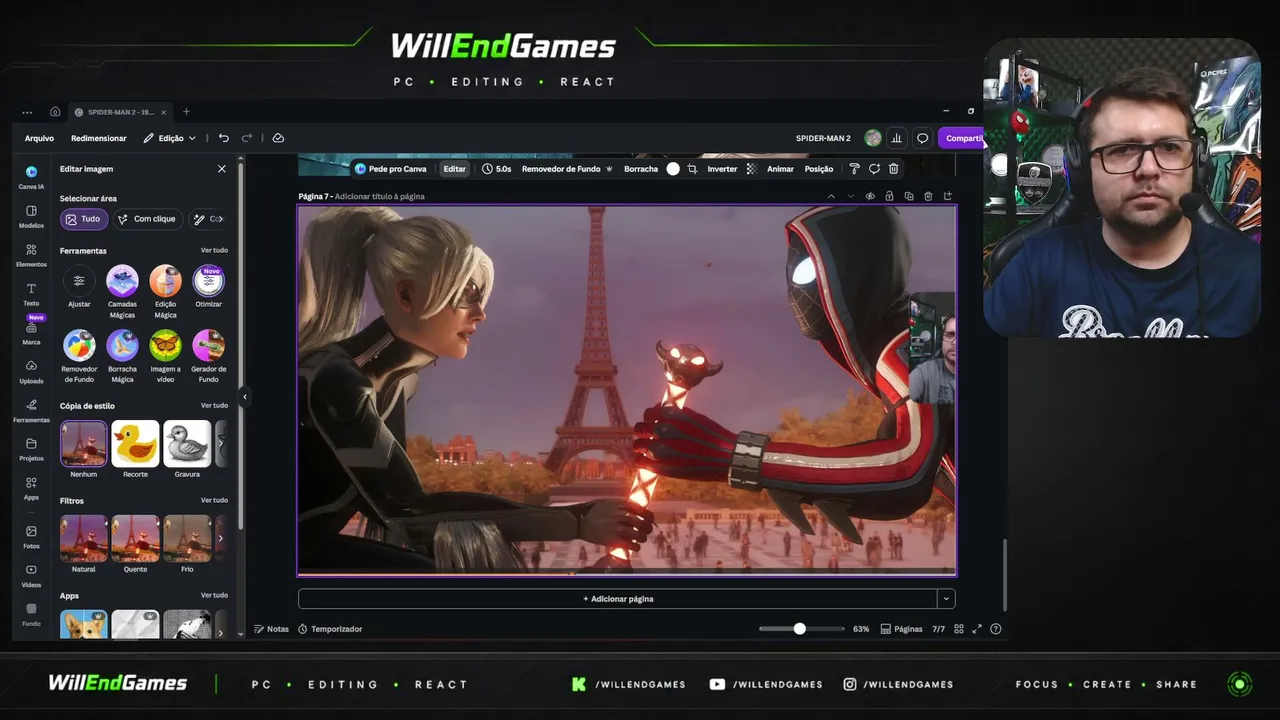Screen dimensions: 1280x720
Task: Check cloud save status icon
Action: point(278,138)
